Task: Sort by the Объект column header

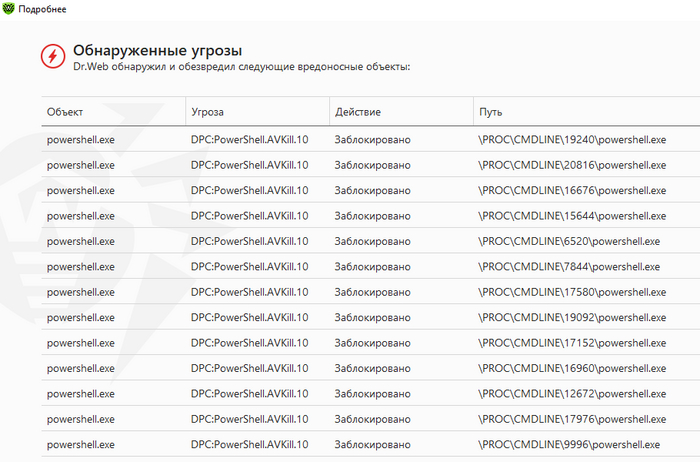Action: tap(65, 112)
